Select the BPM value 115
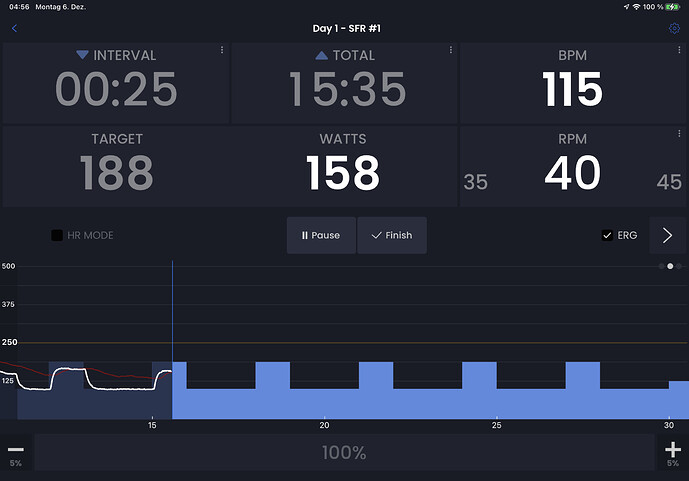689x481 pixels. coord(573,89)
